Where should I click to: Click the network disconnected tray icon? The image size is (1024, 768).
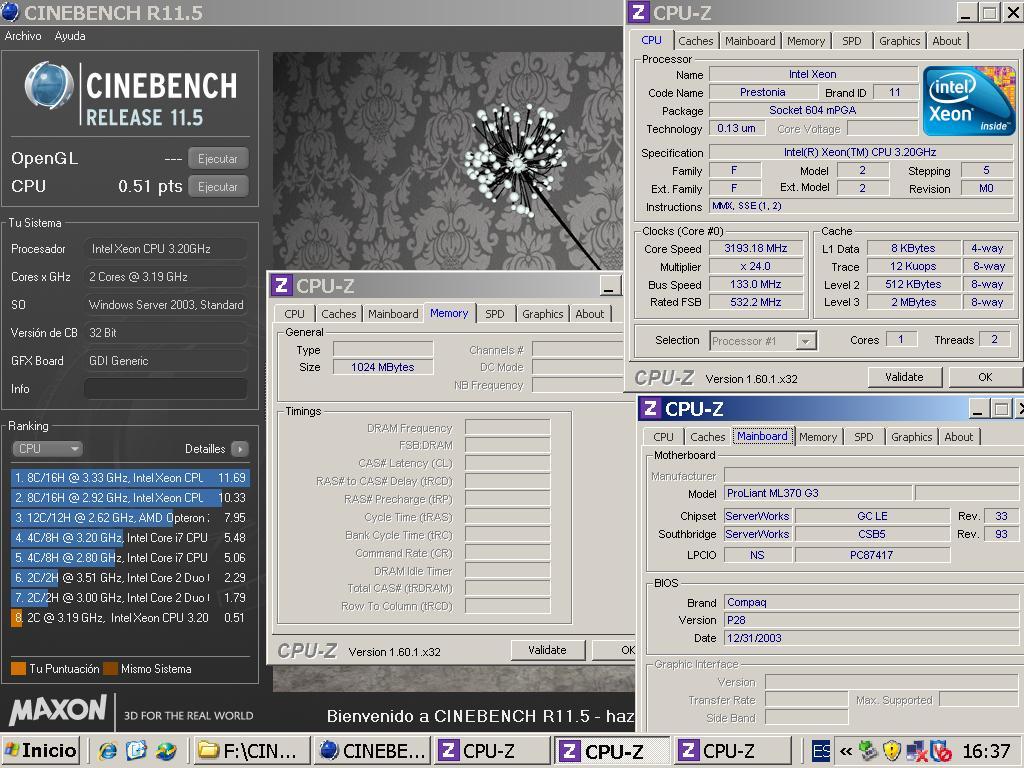[x=917, y=751]
